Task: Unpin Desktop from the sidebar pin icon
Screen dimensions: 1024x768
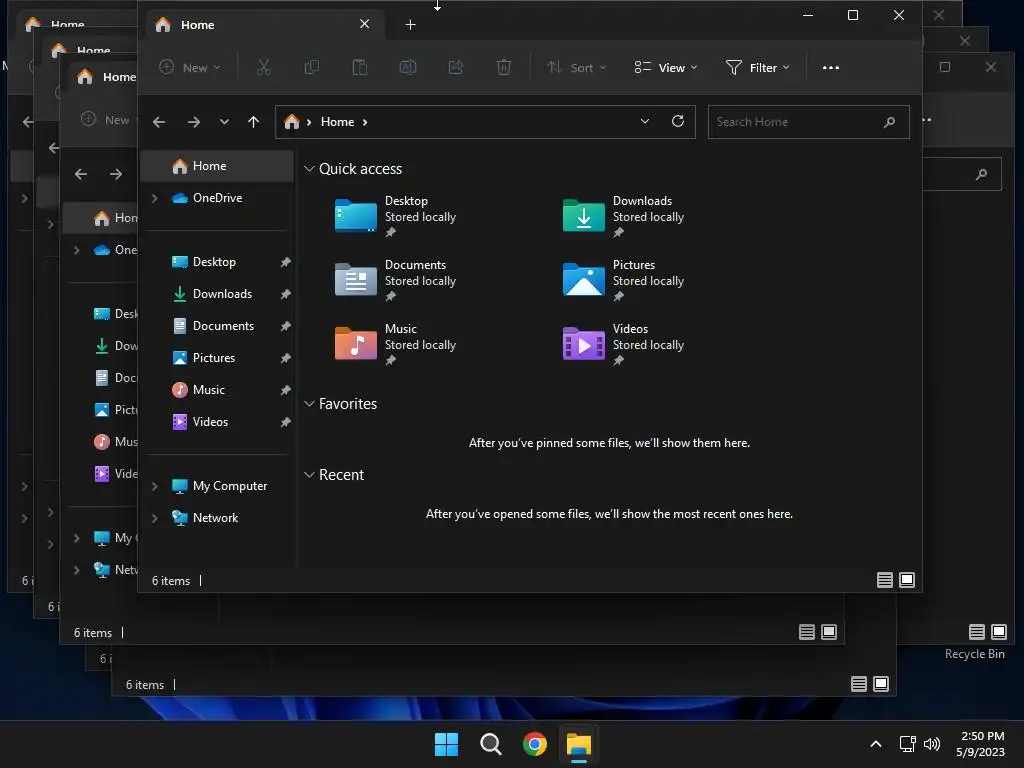Action: point(285,262)
